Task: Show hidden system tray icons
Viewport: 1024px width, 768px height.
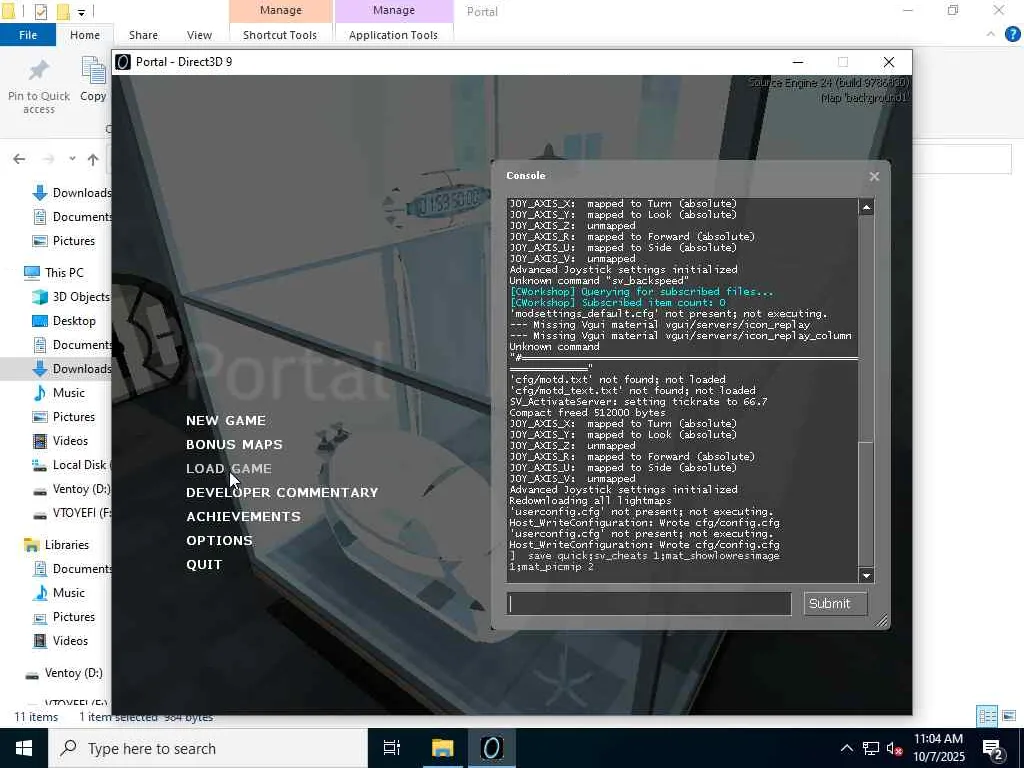Action: point(846,748)
